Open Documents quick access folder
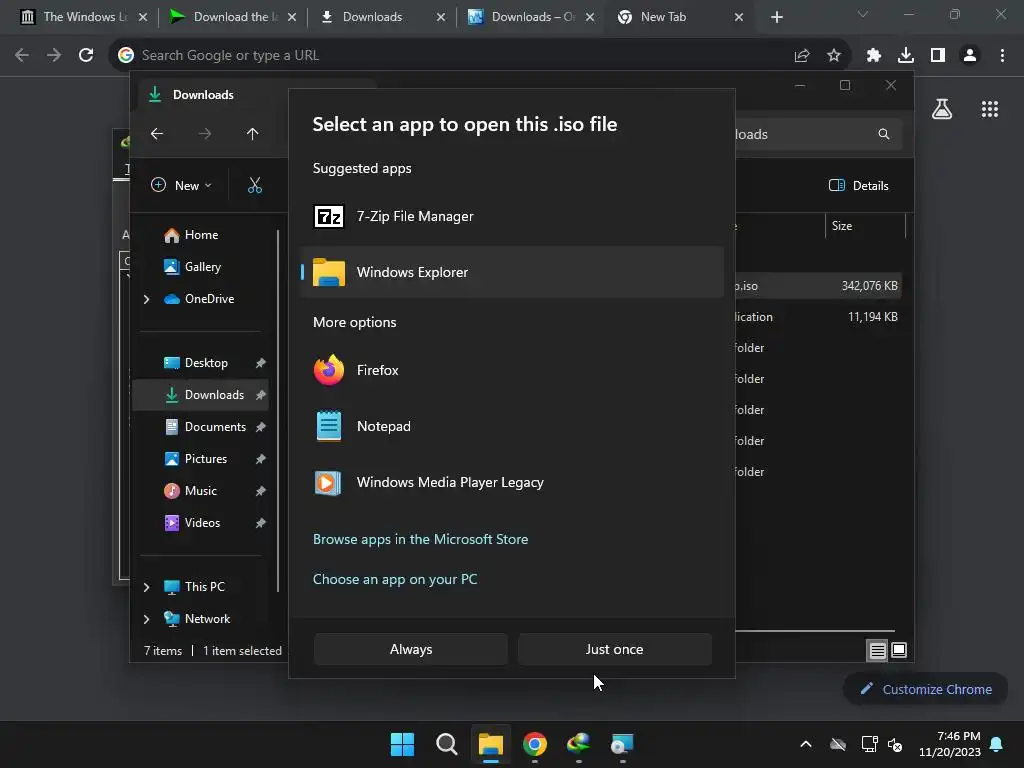The width and height of the screenshot is (1024, 768). coord(204,426)
